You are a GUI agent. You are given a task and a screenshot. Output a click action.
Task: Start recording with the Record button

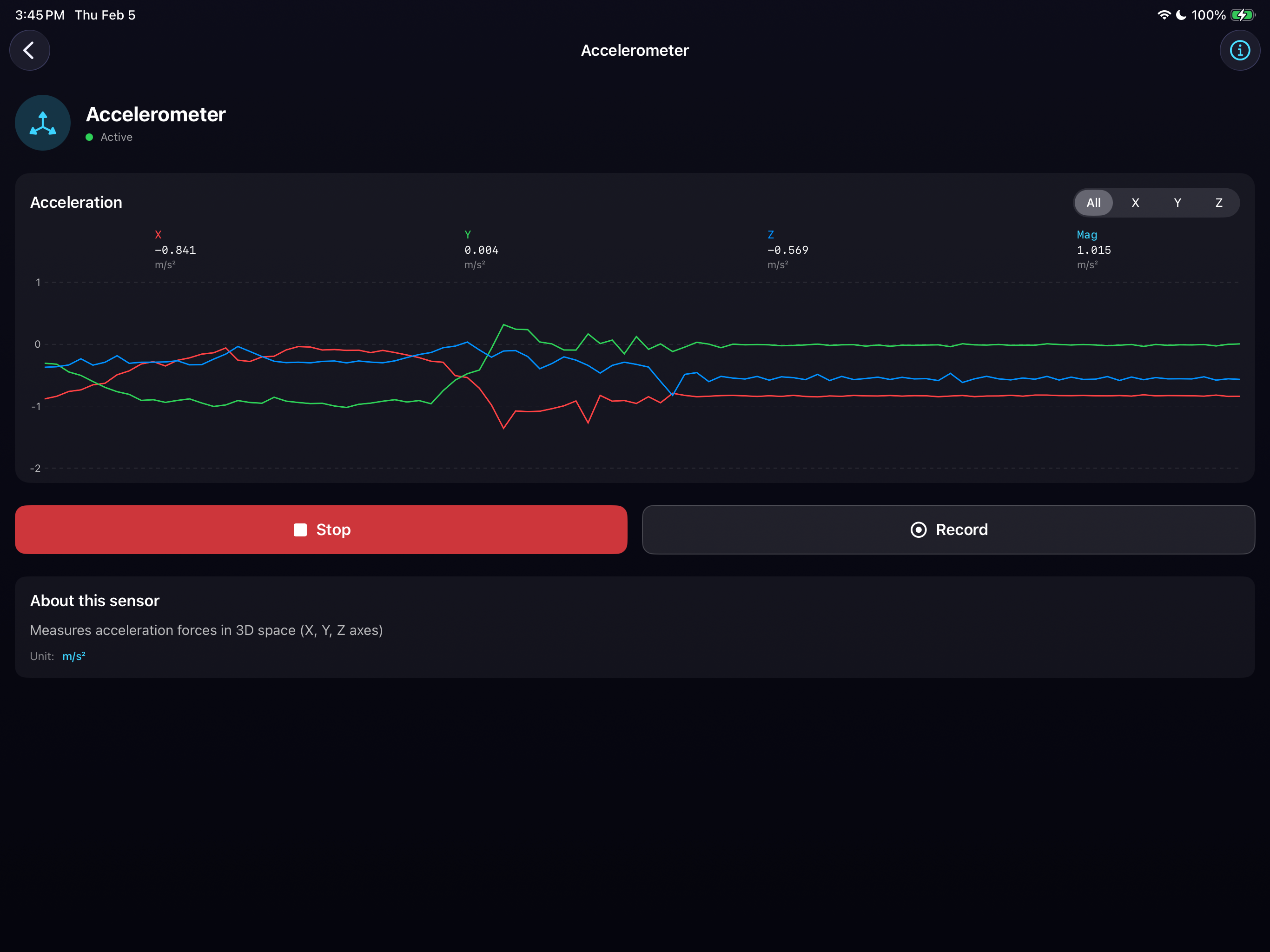(x=948, y=529)
